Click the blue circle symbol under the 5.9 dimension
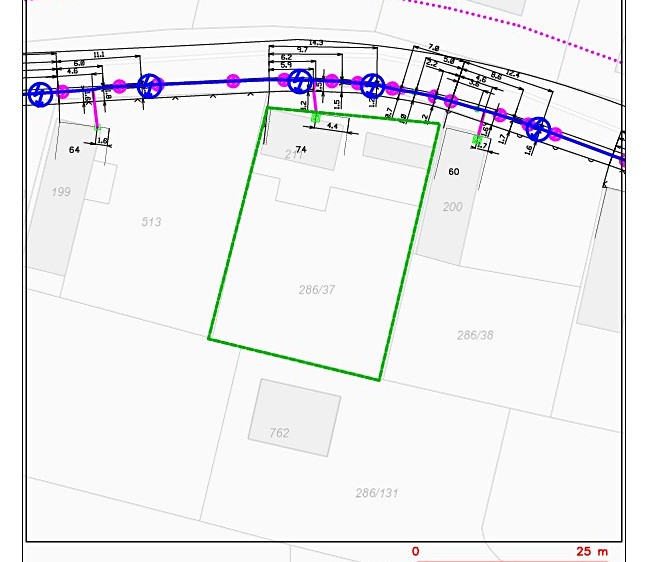The image size is (665, 562). 300,81
